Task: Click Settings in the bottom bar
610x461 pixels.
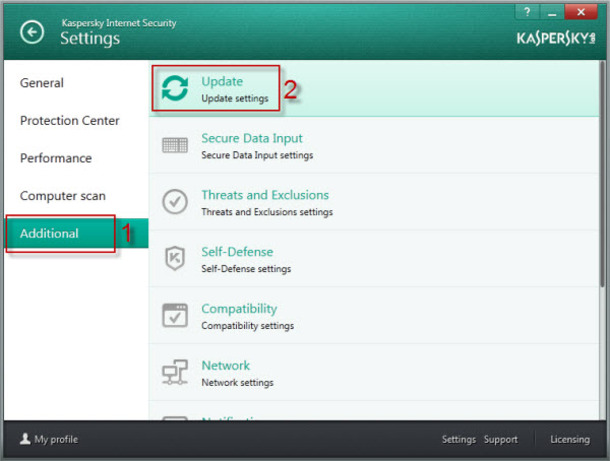Action: [x=459, y=439]
